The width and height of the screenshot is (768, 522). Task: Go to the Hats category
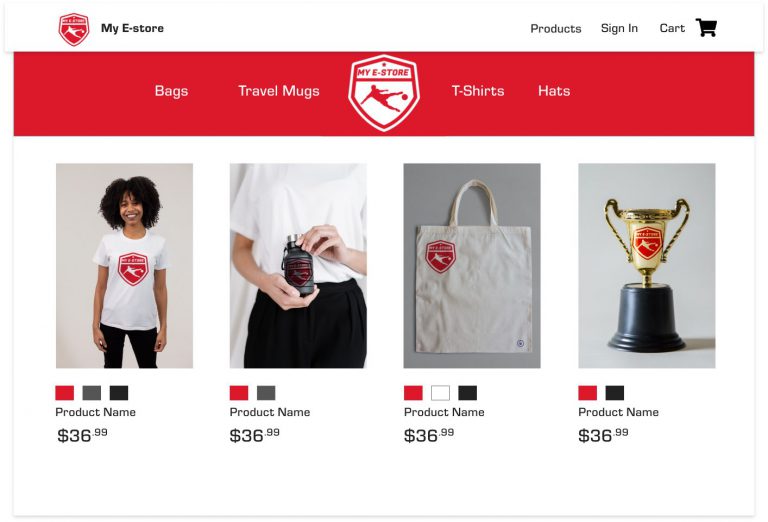coord(554,91)
